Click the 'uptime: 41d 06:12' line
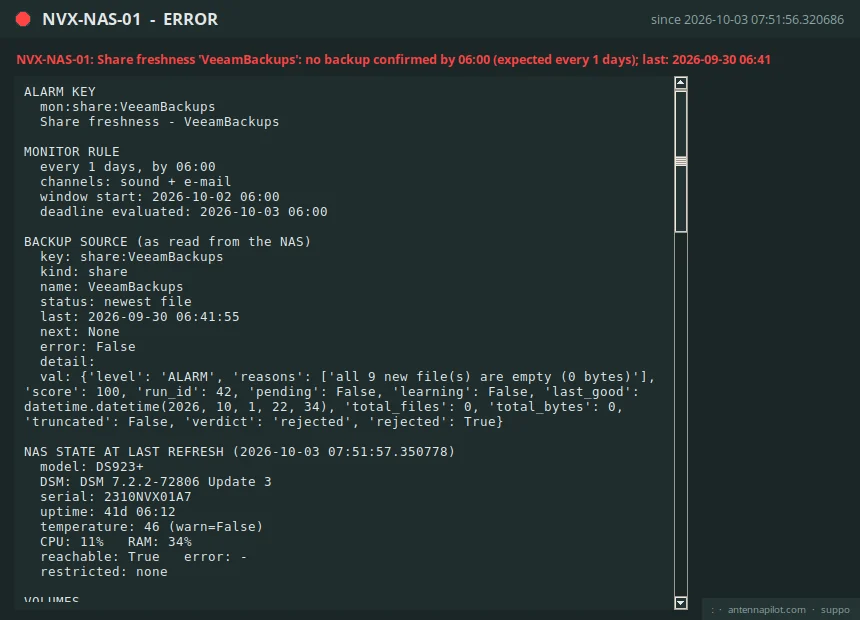The image size is (860, 620). click(108, 511)
